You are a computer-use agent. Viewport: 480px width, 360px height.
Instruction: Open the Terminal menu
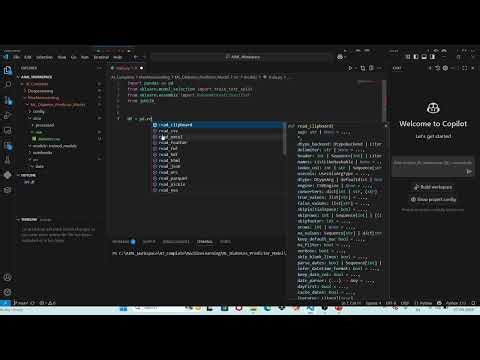(x=101, y=57)
